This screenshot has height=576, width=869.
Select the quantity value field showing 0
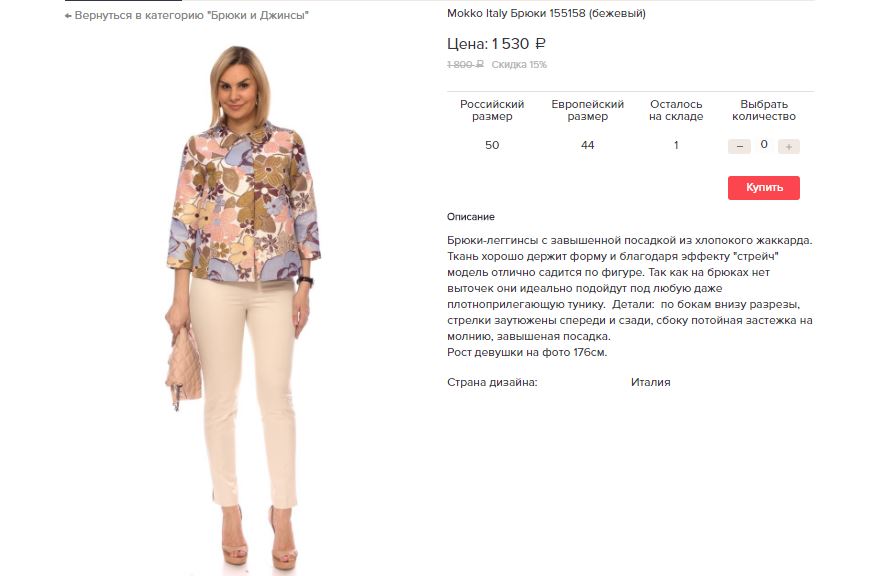click(764, 145)
